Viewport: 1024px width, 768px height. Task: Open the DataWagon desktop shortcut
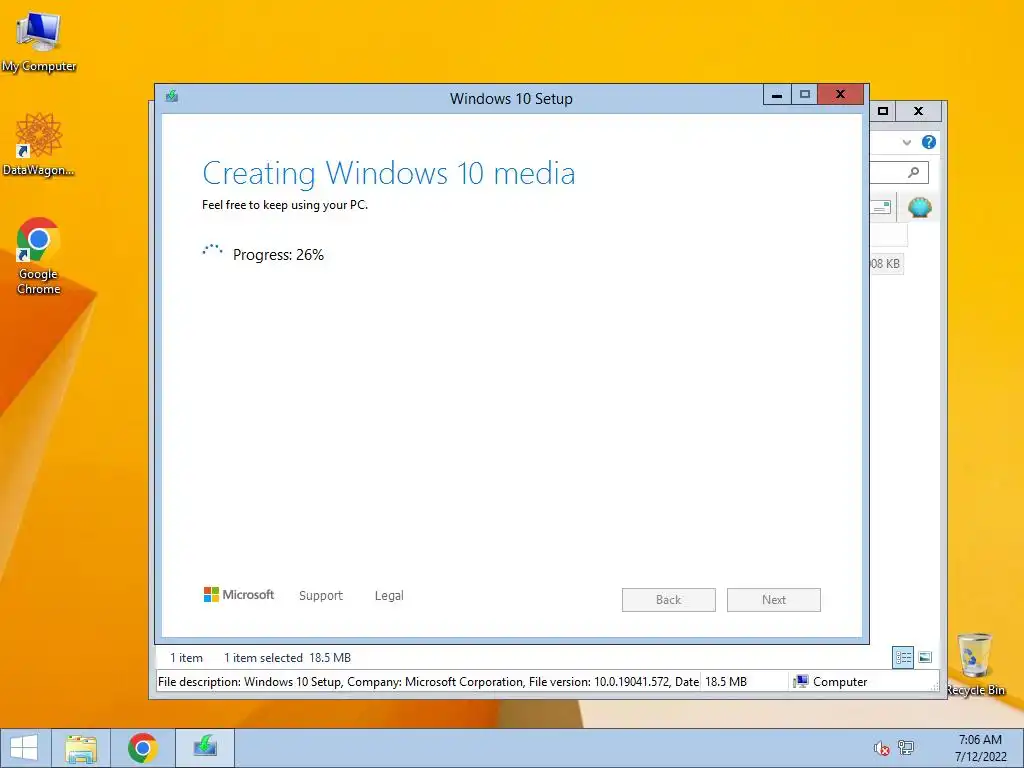click(x=39, y=145)
